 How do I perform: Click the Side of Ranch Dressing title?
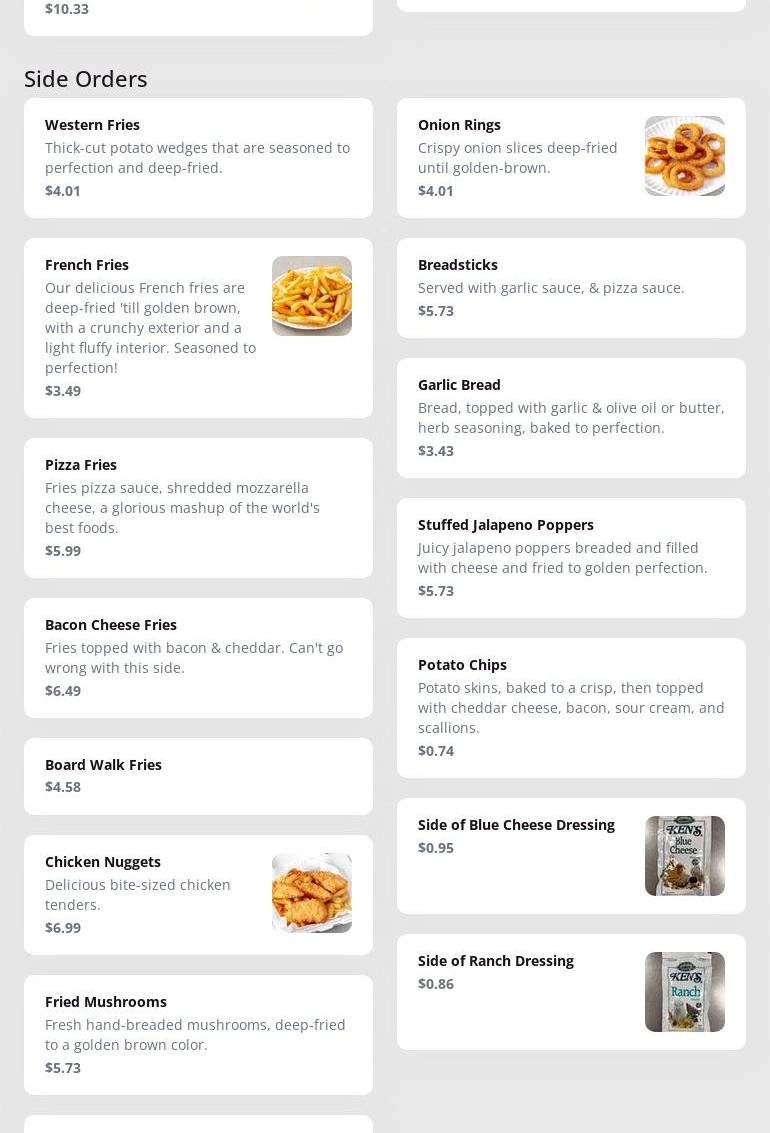(x=496, y=961)
